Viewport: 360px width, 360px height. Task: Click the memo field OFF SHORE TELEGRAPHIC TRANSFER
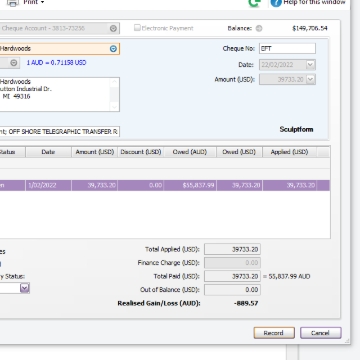tap(60, 132)
